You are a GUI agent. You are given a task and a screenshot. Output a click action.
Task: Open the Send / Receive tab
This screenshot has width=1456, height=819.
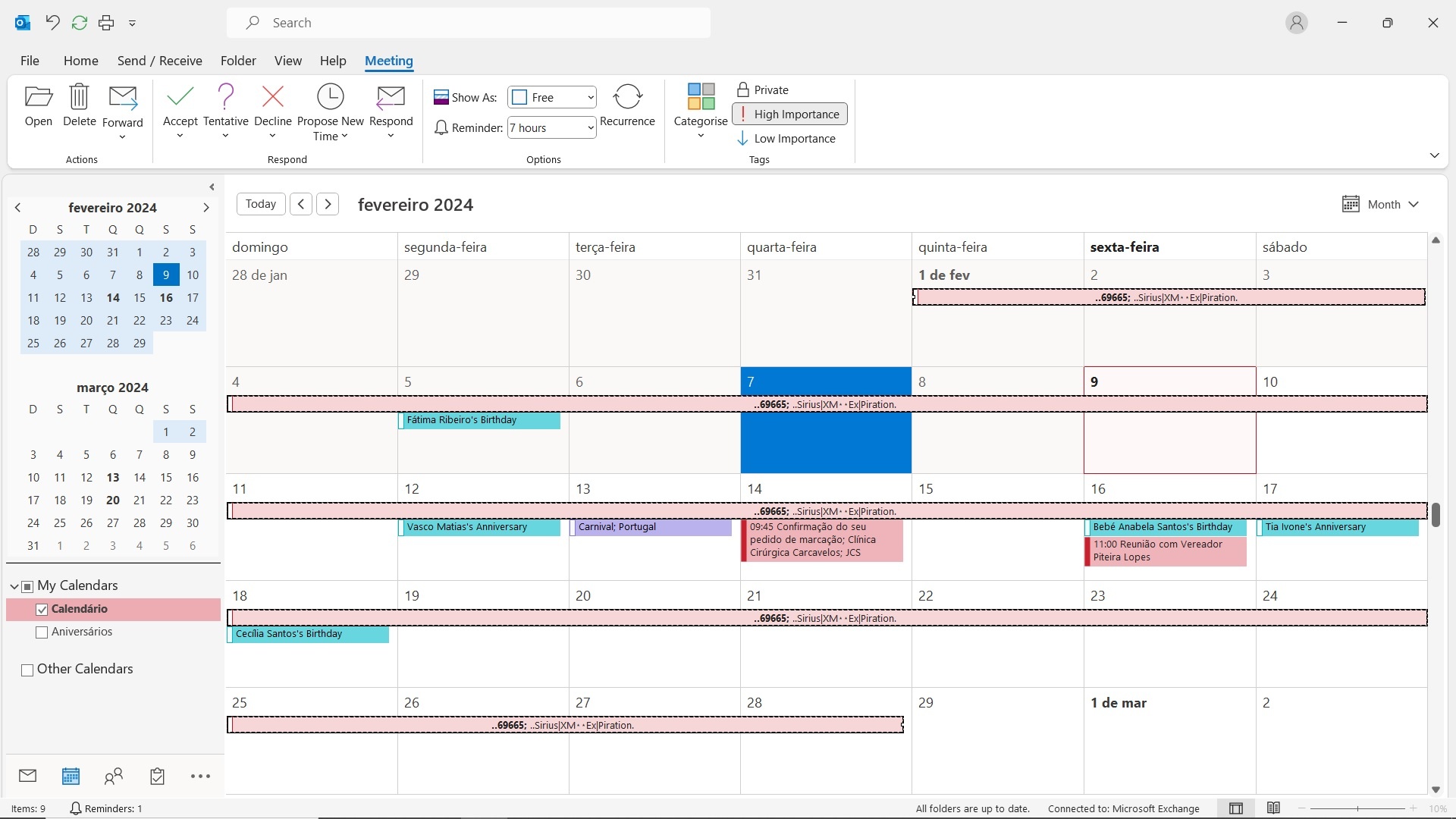coord(160,61)
